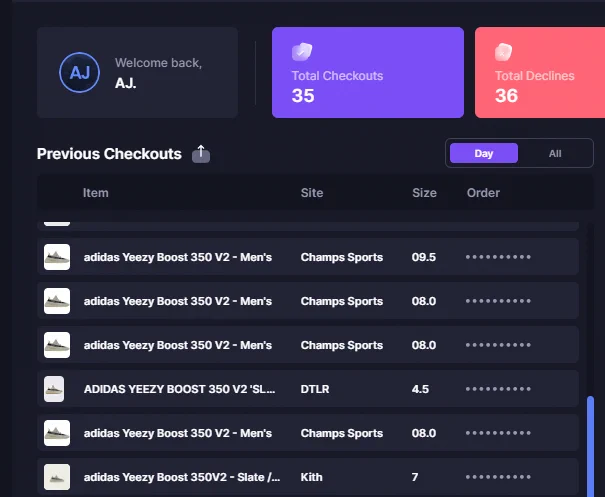605x497 pixels.
Task: Reveal hidden order number in DTLR row
Action: click(498, 389)
